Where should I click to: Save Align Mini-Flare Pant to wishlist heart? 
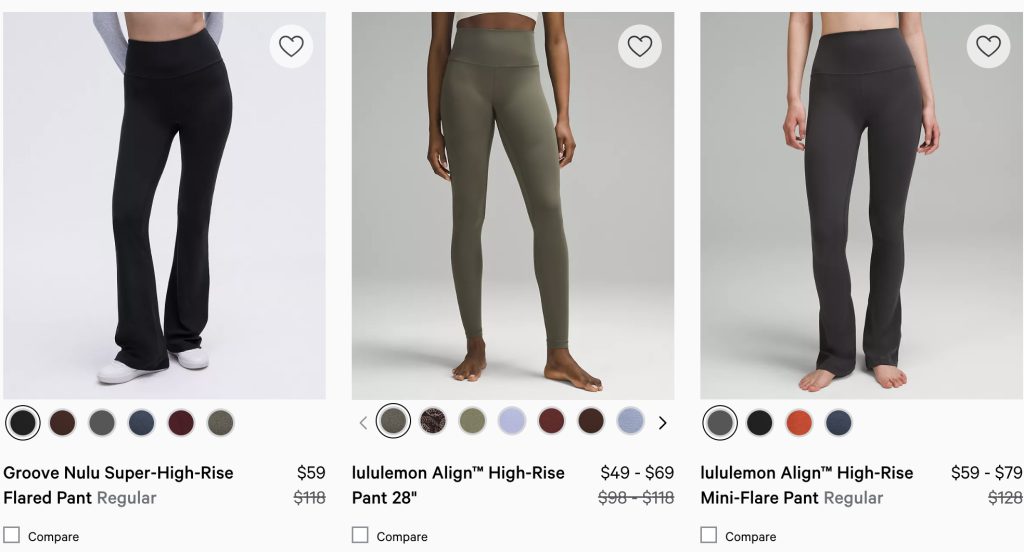click(988, 46)
